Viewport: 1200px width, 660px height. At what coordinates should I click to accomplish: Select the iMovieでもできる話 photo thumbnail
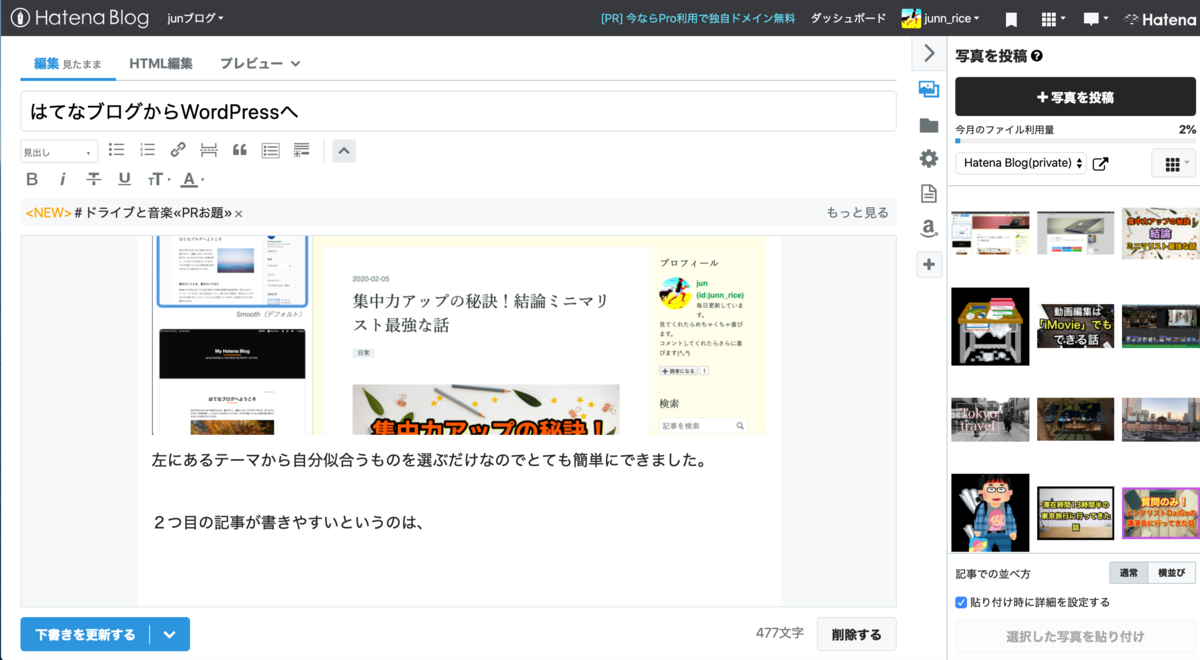click(1075, 326)
